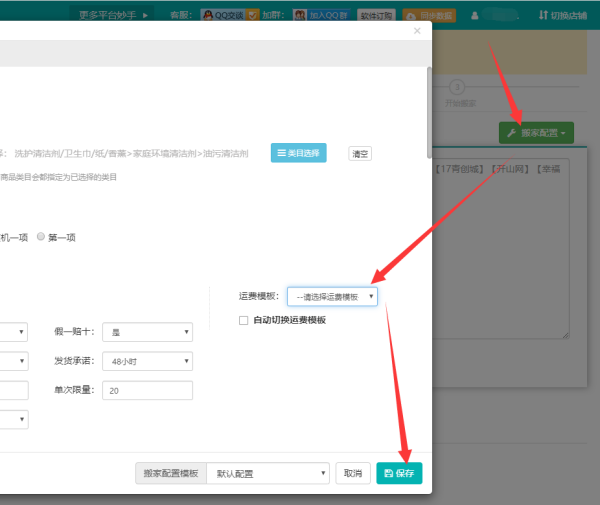The width and height of the screenshot is (600, 505).
Task: Click the QQ交谈 customer service icon
Action: coord(224,15)
